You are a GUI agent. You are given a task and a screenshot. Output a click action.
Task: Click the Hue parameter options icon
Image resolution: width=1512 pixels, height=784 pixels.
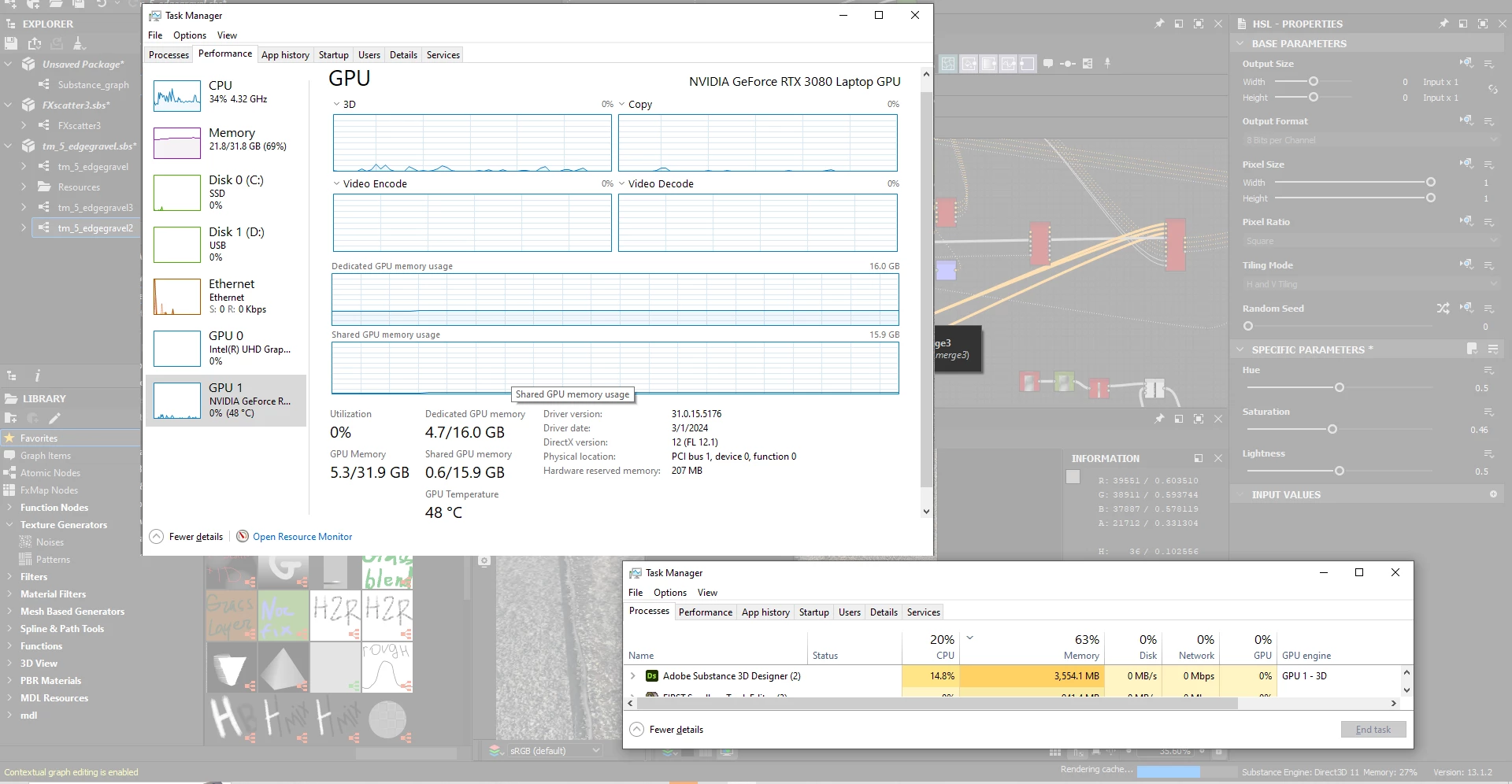1489,370
